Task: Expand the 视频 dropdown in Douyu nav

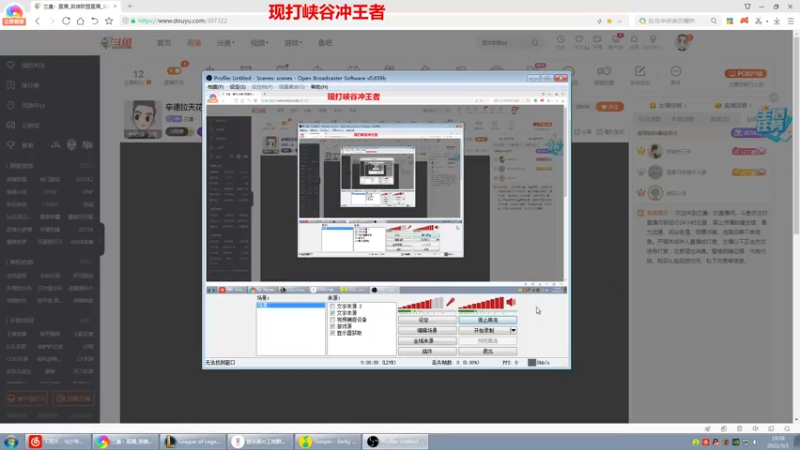Action: pyautogui.click(x=259, y=43)
